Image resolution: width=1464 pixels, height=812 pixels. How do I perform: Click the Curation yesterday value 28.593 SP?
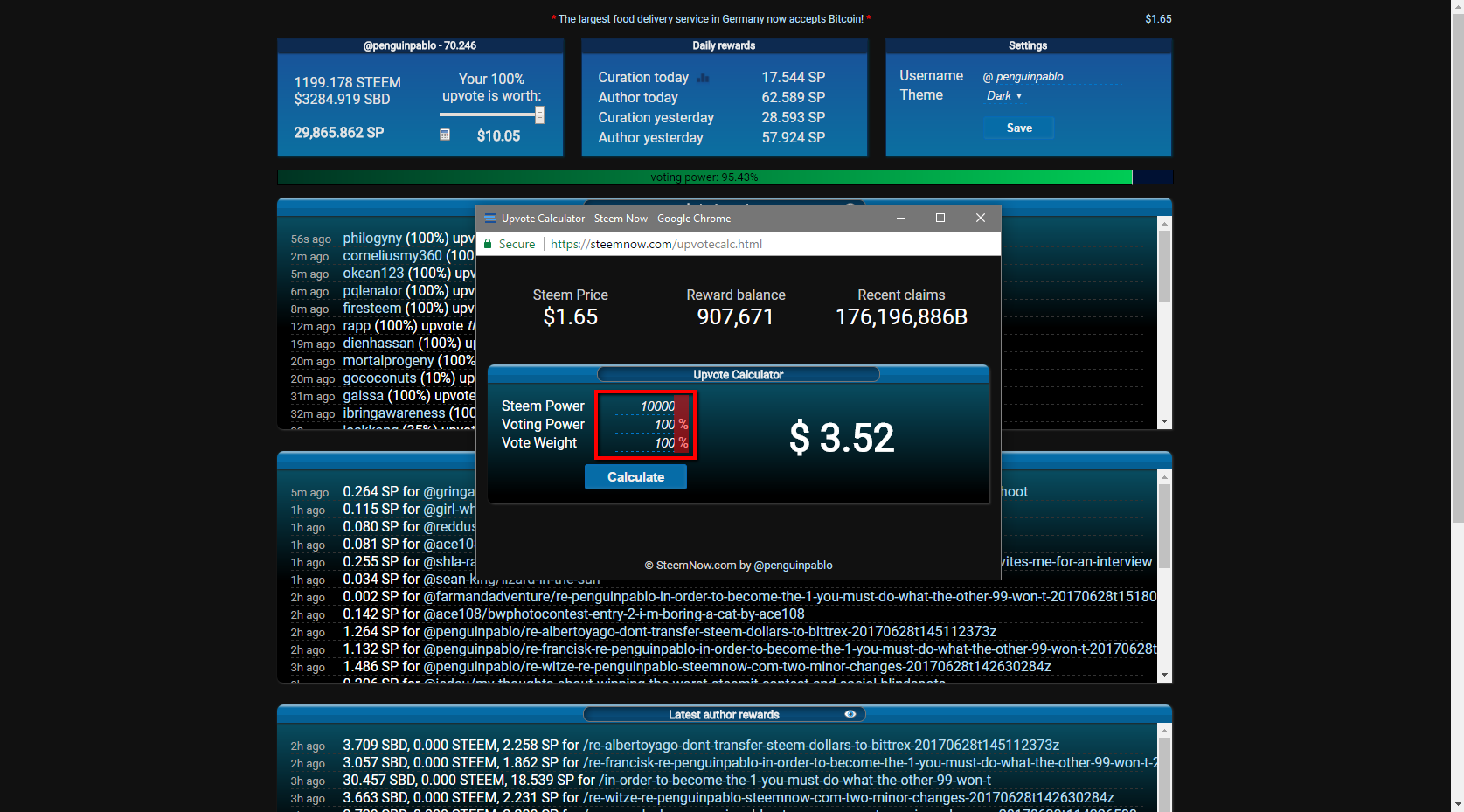[793, 117]
